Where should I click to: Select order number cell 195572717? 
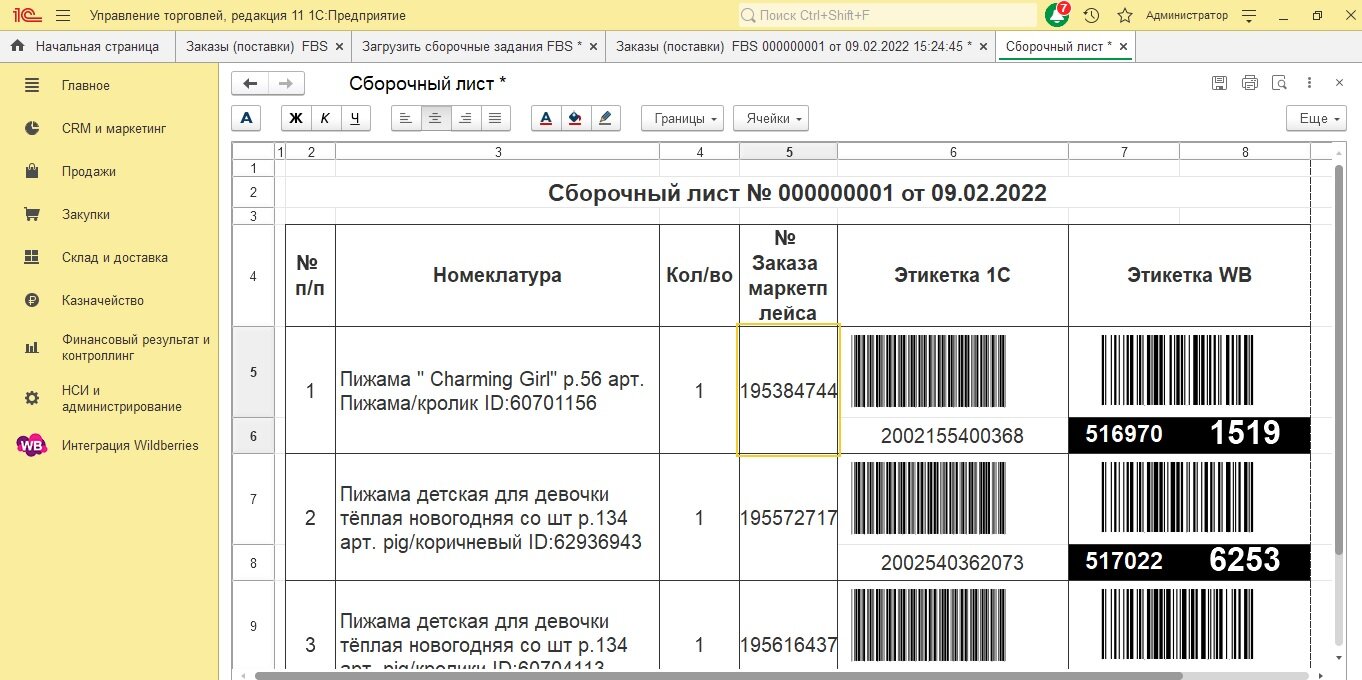pos(789,517)
